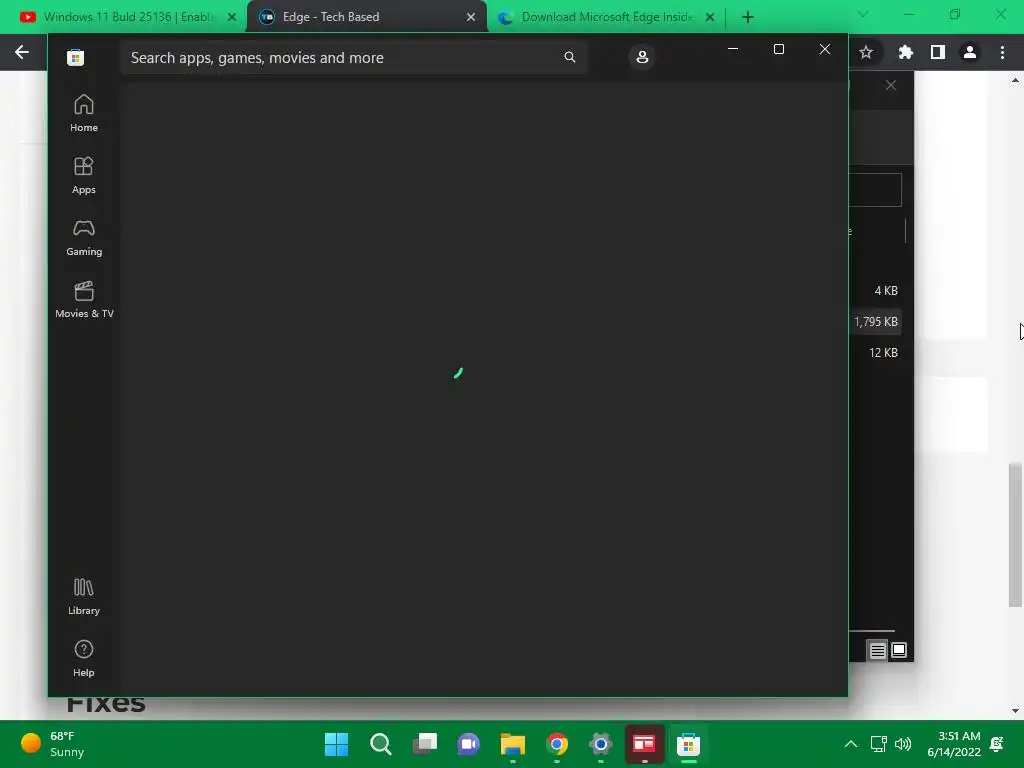Open Settings gear on taskbar

click(600, 744)
